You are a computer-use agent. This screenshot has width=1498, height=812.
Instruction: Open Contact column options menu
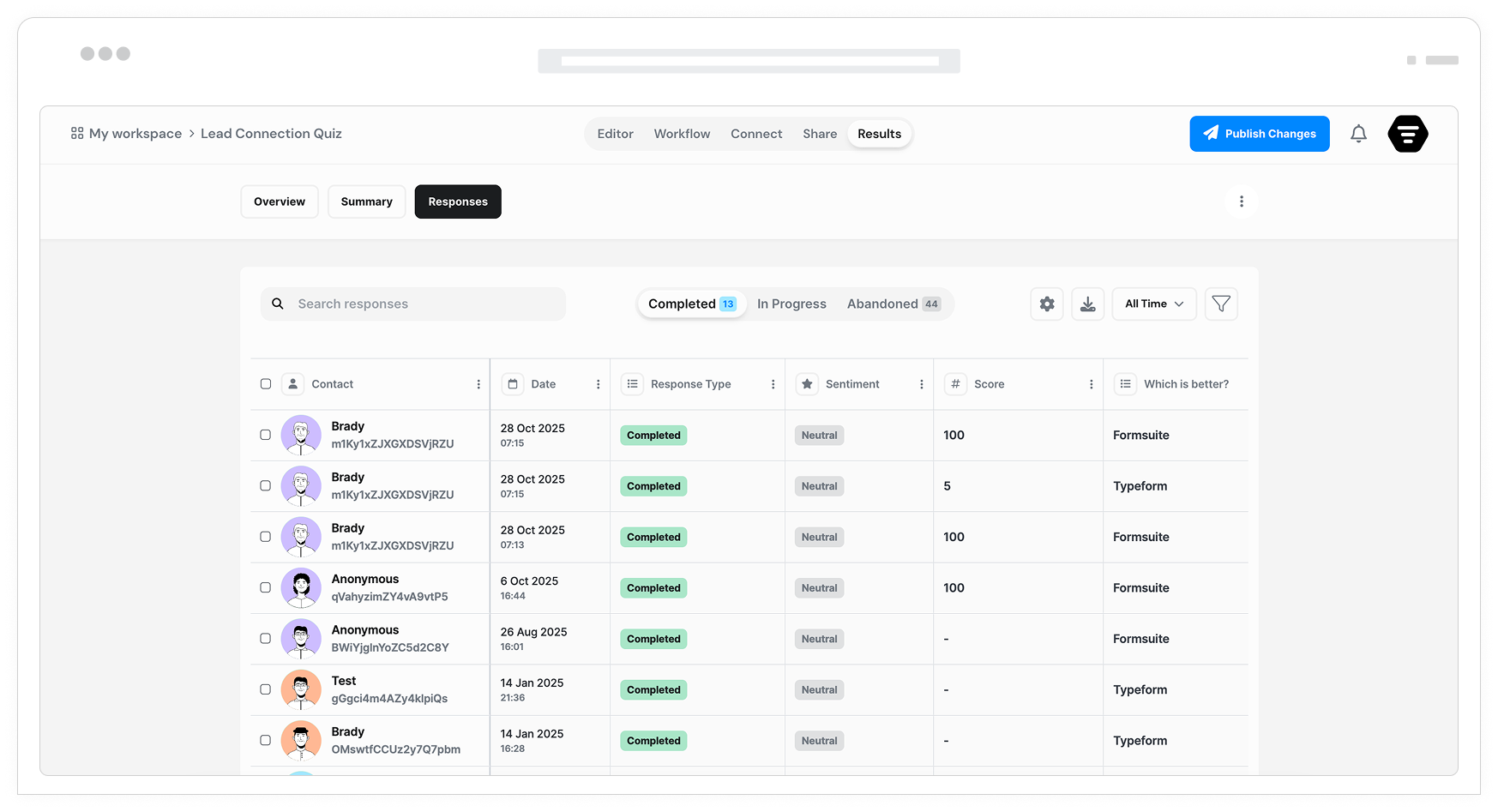point(478,385)
